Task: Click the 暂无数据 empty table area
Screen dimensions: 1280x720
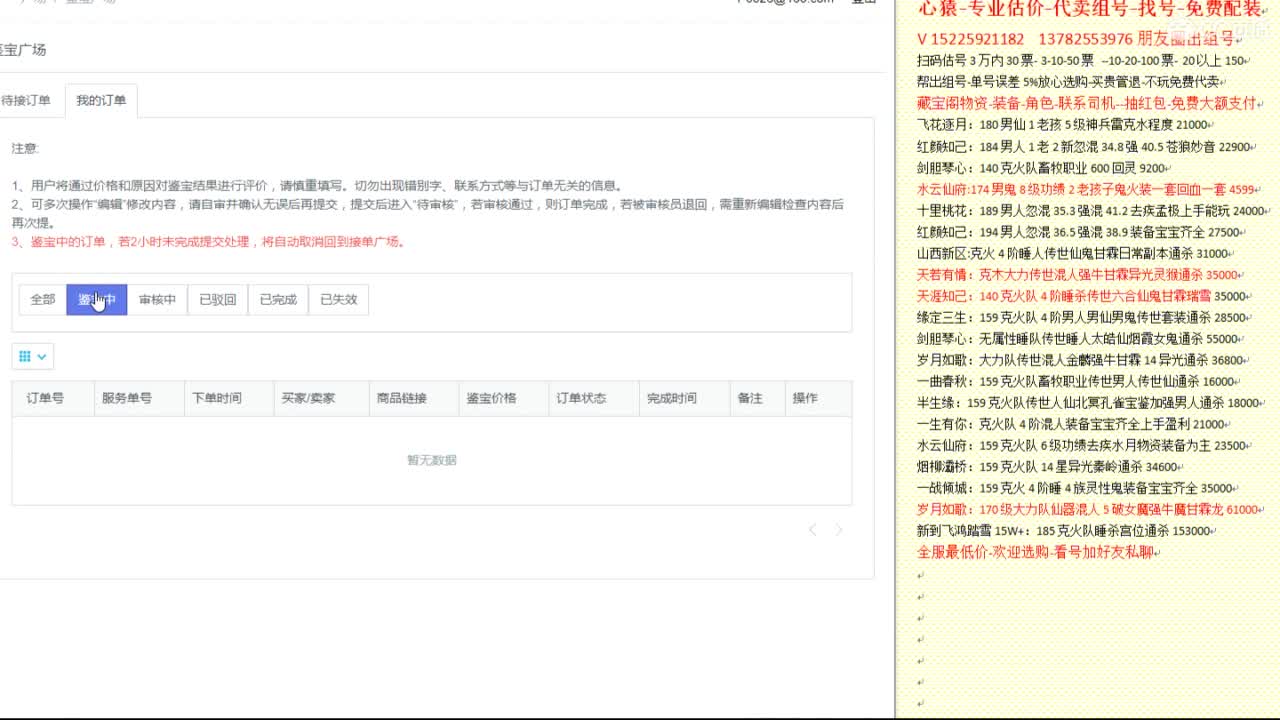Action: click(x=433, y=459)
